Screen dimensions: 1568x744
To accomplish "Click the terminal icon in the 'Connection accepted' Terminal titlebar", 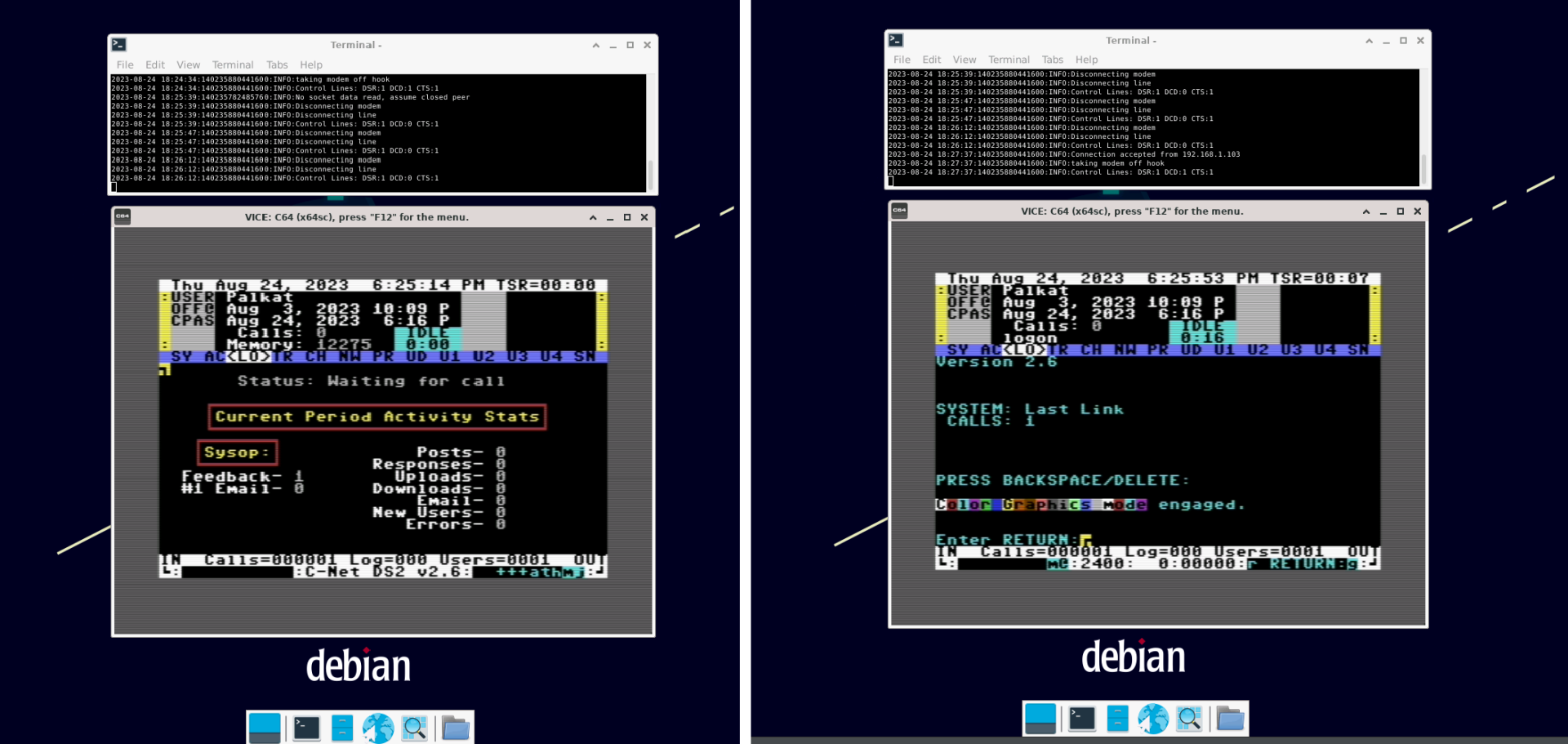I will [x=896, y=40].
